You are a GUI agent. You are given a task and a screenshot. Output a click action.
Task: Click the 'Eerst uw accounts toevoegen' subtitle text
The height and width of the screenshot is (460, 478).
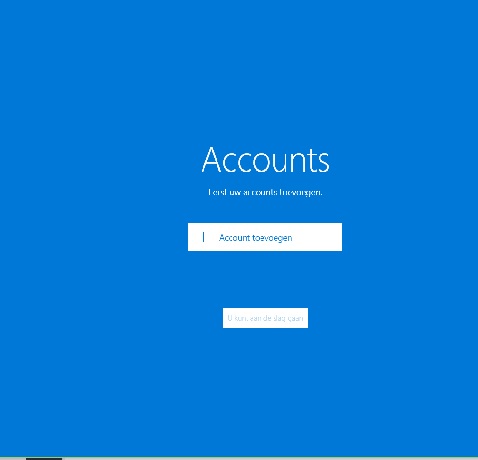pyautogui.click(x=265, y=192)
